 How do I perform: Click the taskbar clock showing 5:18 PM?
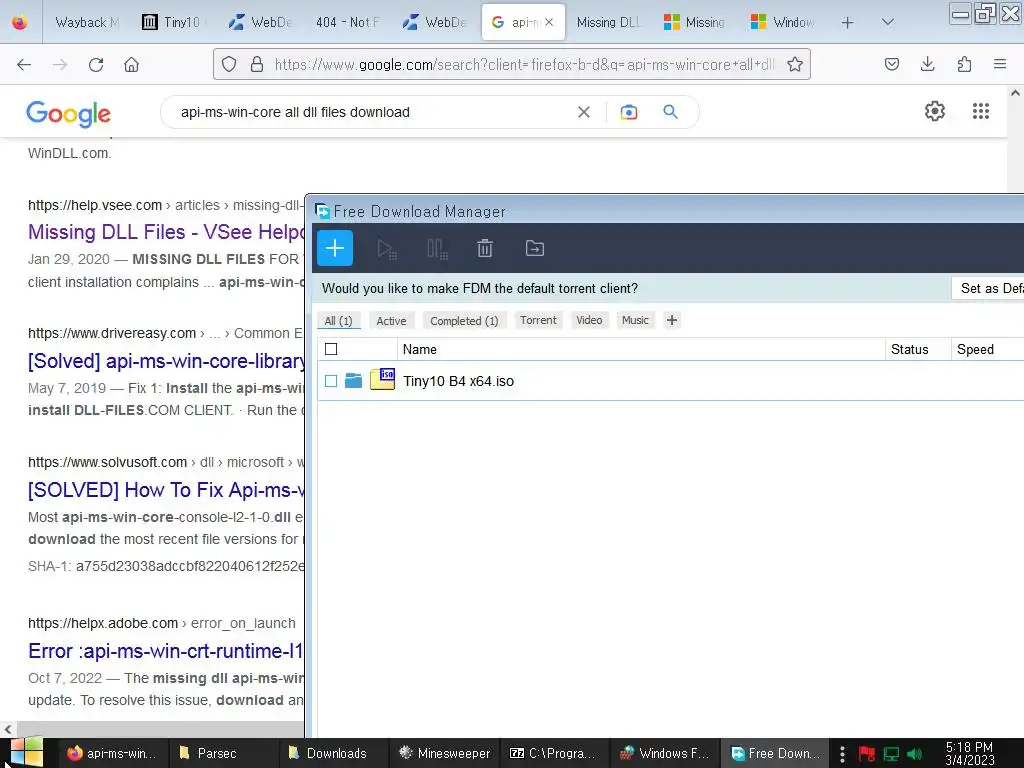(969, 754)
